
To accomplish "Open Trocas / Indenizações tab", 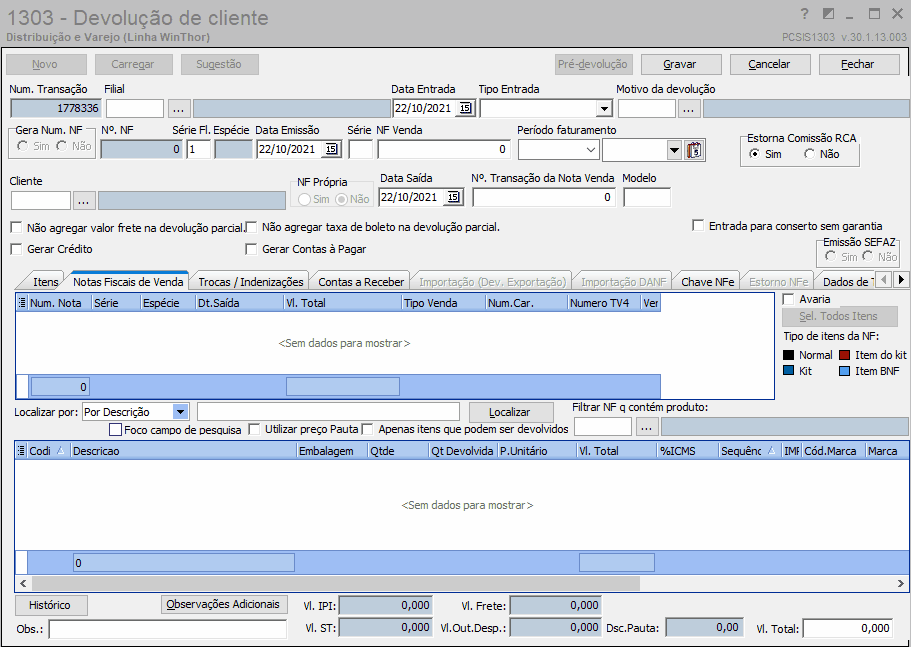I will (x=251, y=282).
